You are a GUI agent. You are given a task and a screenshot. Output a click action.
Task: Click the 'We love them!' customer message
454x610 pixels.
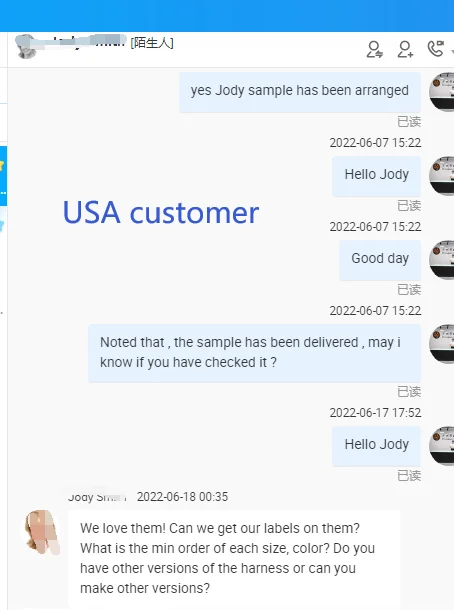234,559
